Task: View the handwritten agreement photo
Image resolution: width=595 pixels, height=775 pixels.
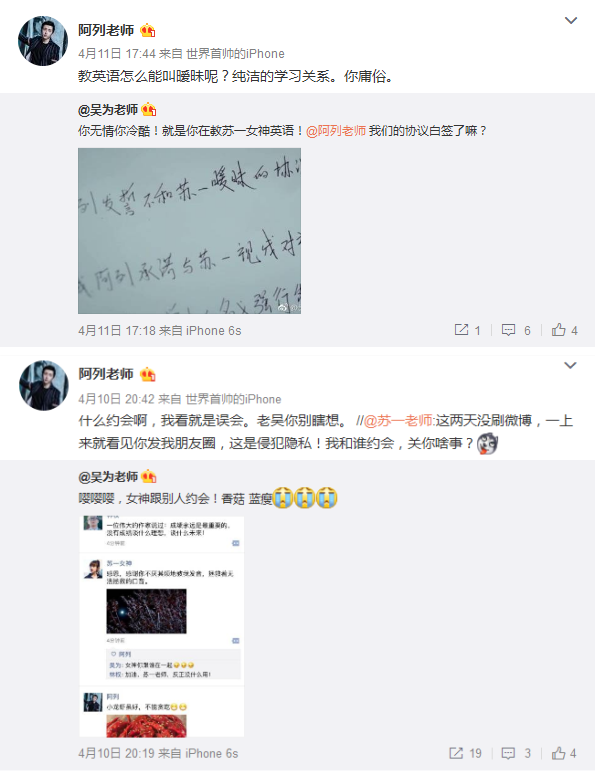Action: 189,231
